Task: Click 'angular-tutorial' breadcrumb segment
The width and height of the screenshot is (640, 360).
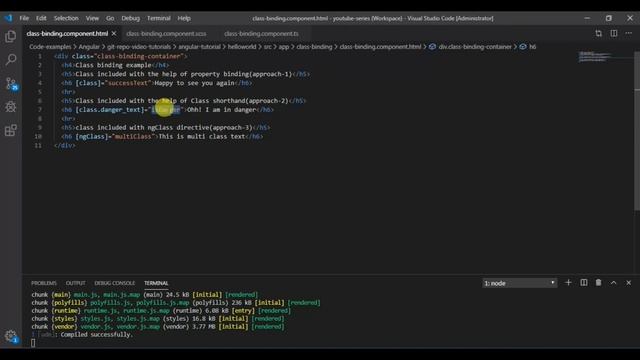Action: [x=200, y=47]
